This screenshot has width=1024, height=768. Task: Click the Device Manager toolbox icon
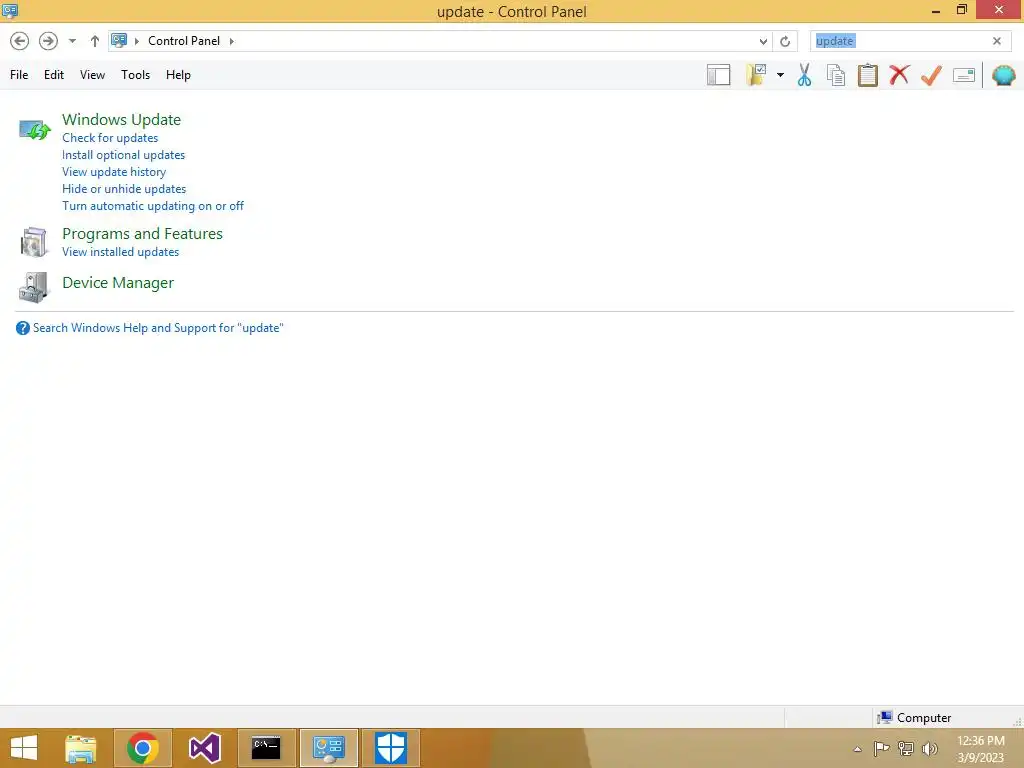[x=34, y=288]
